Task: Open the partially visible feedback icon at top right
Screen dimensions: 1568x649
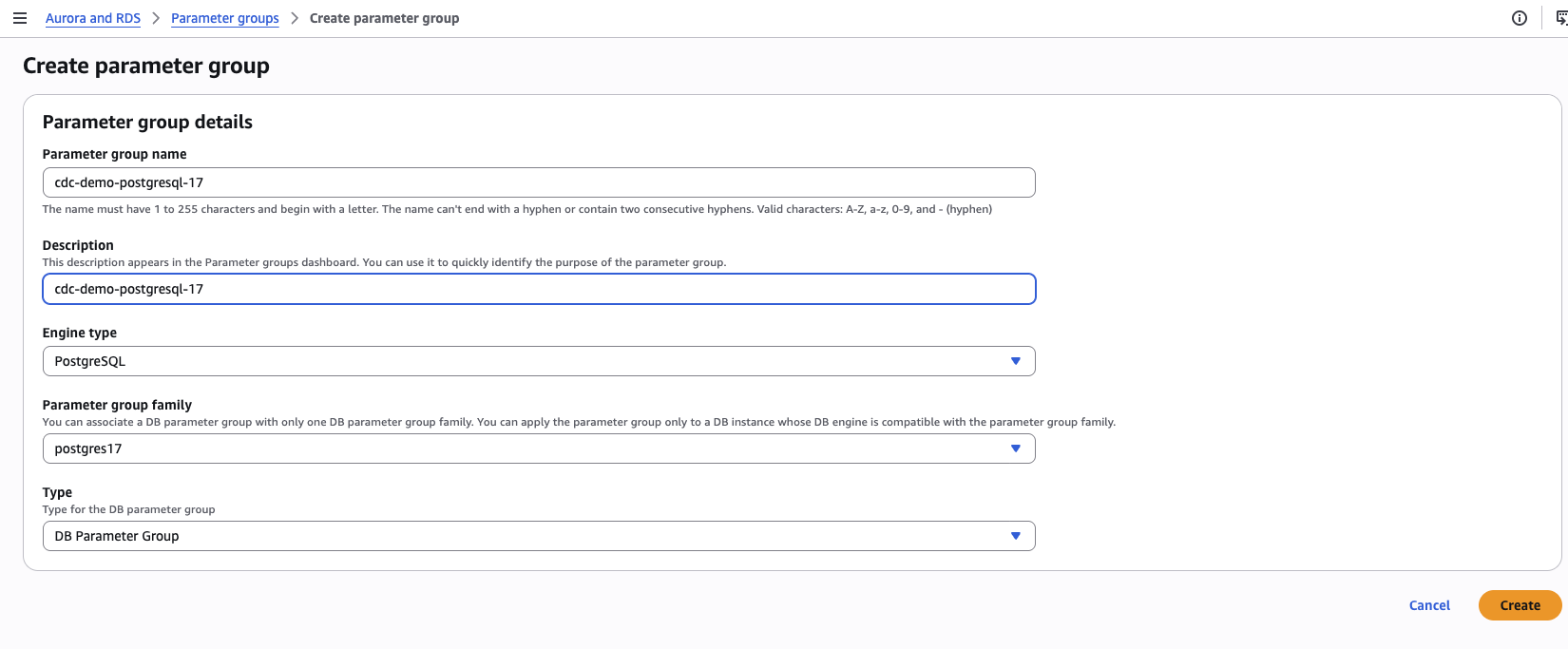Action: tap(1560, 18)
